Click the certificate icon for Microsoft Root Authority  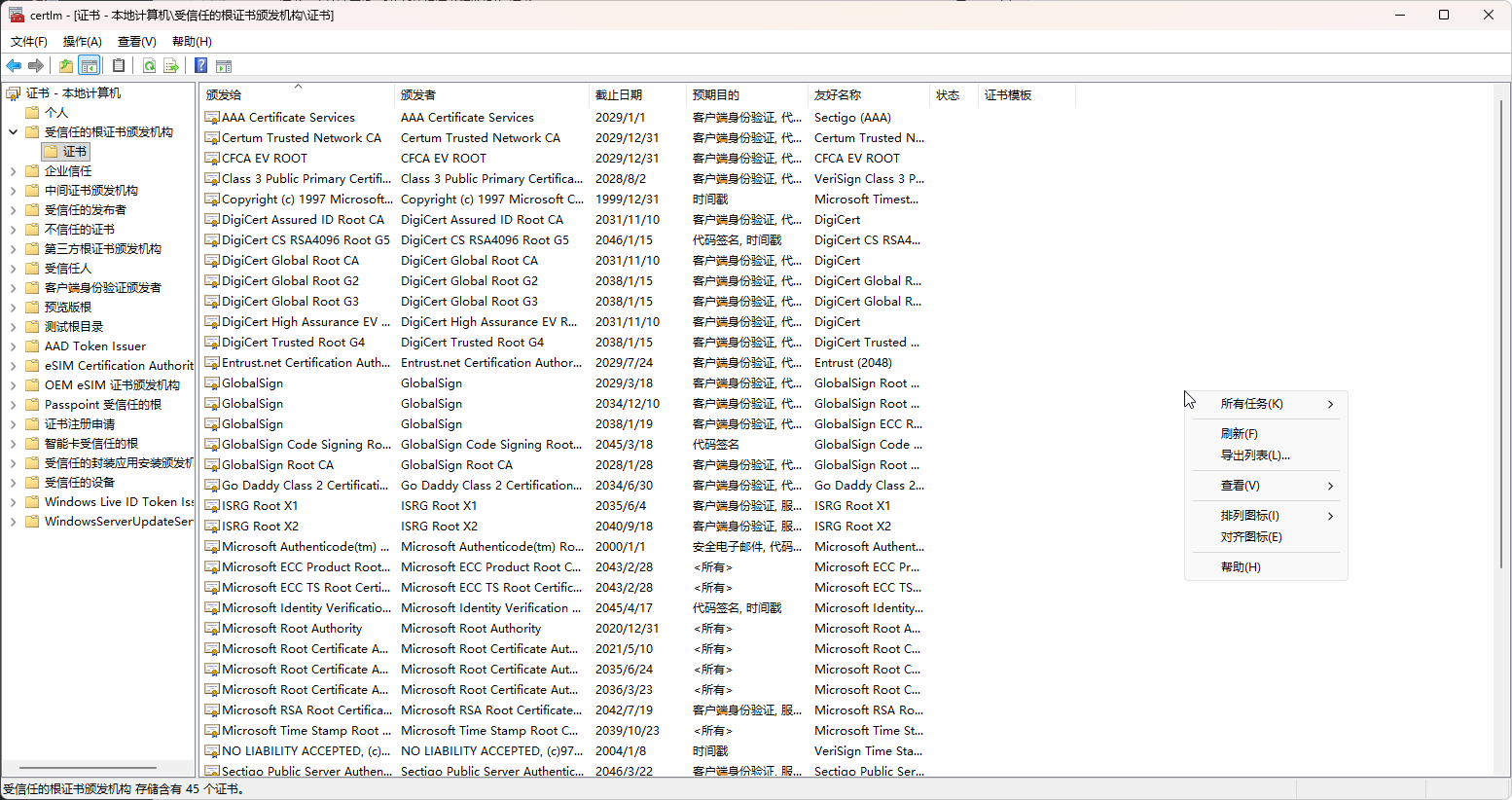(x=212, y=629)
